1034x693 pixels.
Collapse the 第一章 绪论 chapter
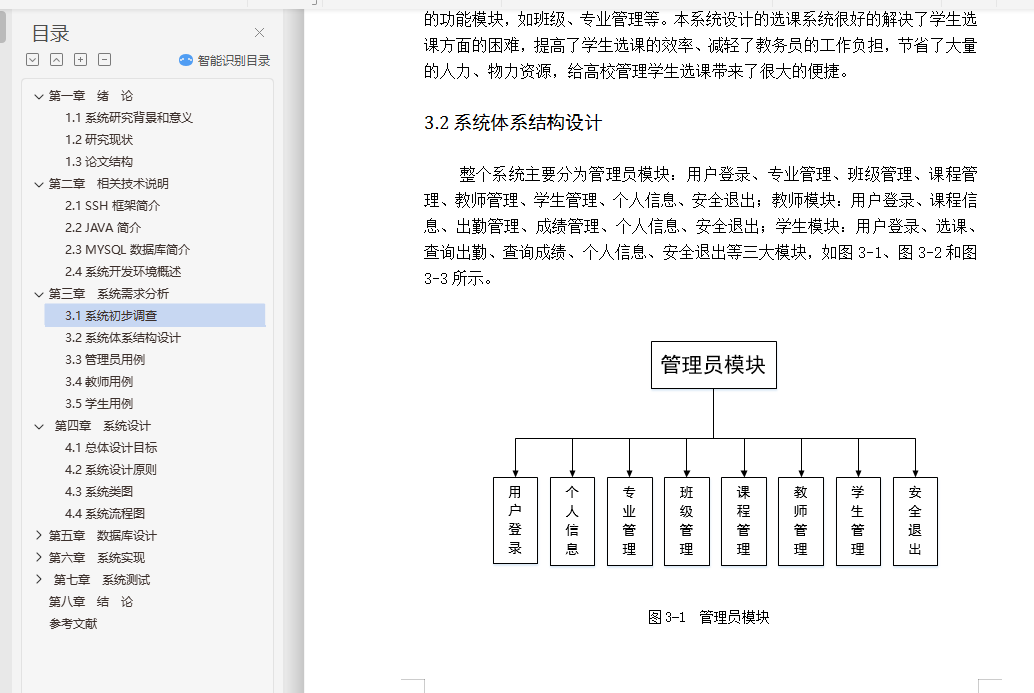coord(39,96)
